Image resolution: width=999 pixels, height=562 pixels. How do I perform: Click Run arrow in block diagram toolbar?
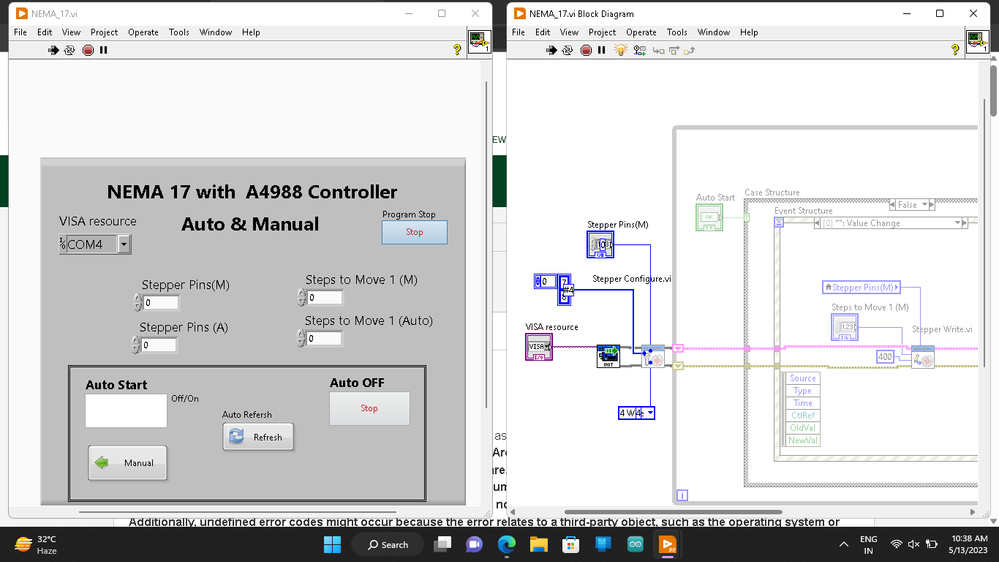click(553, 50)
